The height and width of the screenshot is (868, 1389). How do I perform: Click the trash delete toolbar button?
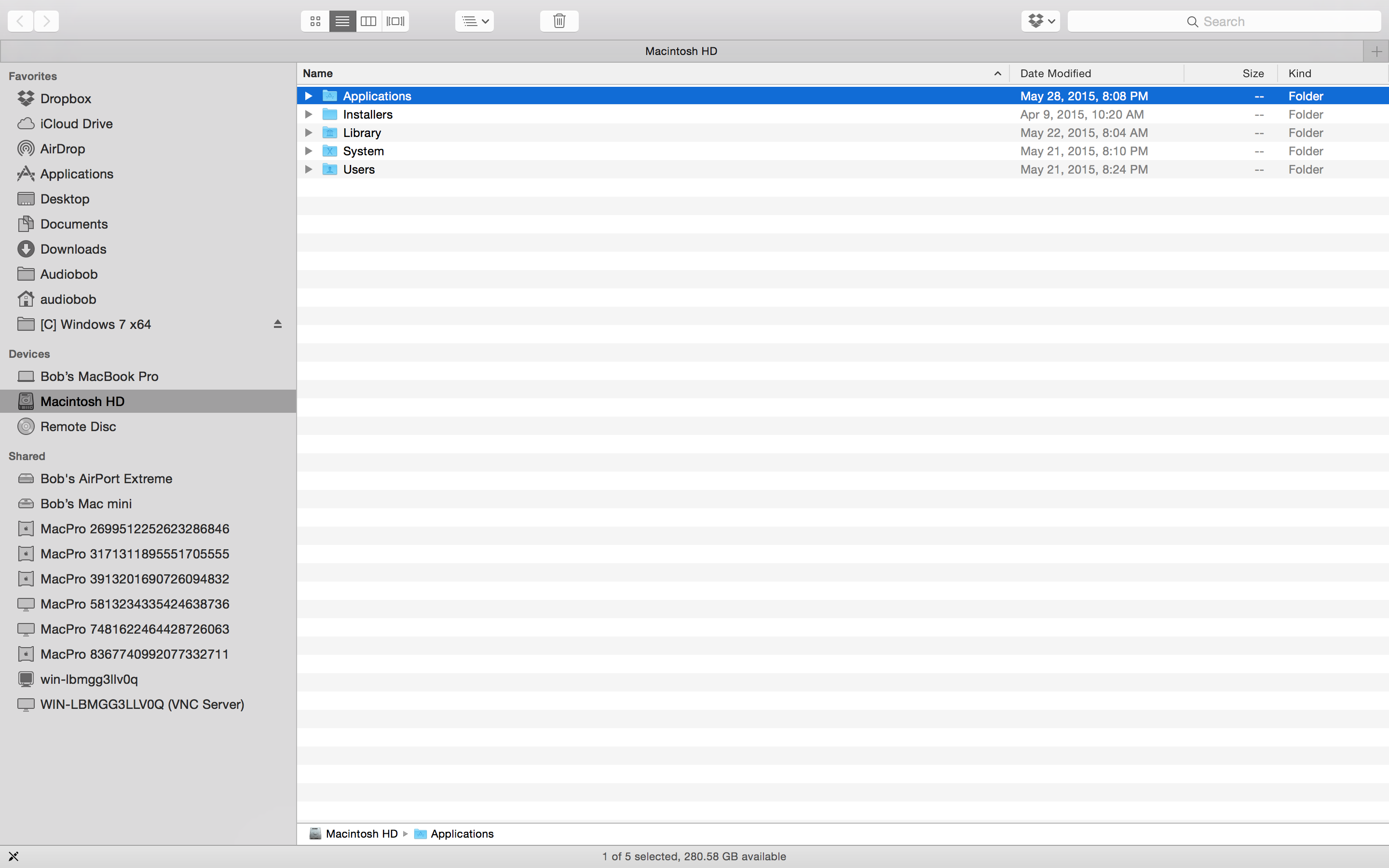point(559,21)
